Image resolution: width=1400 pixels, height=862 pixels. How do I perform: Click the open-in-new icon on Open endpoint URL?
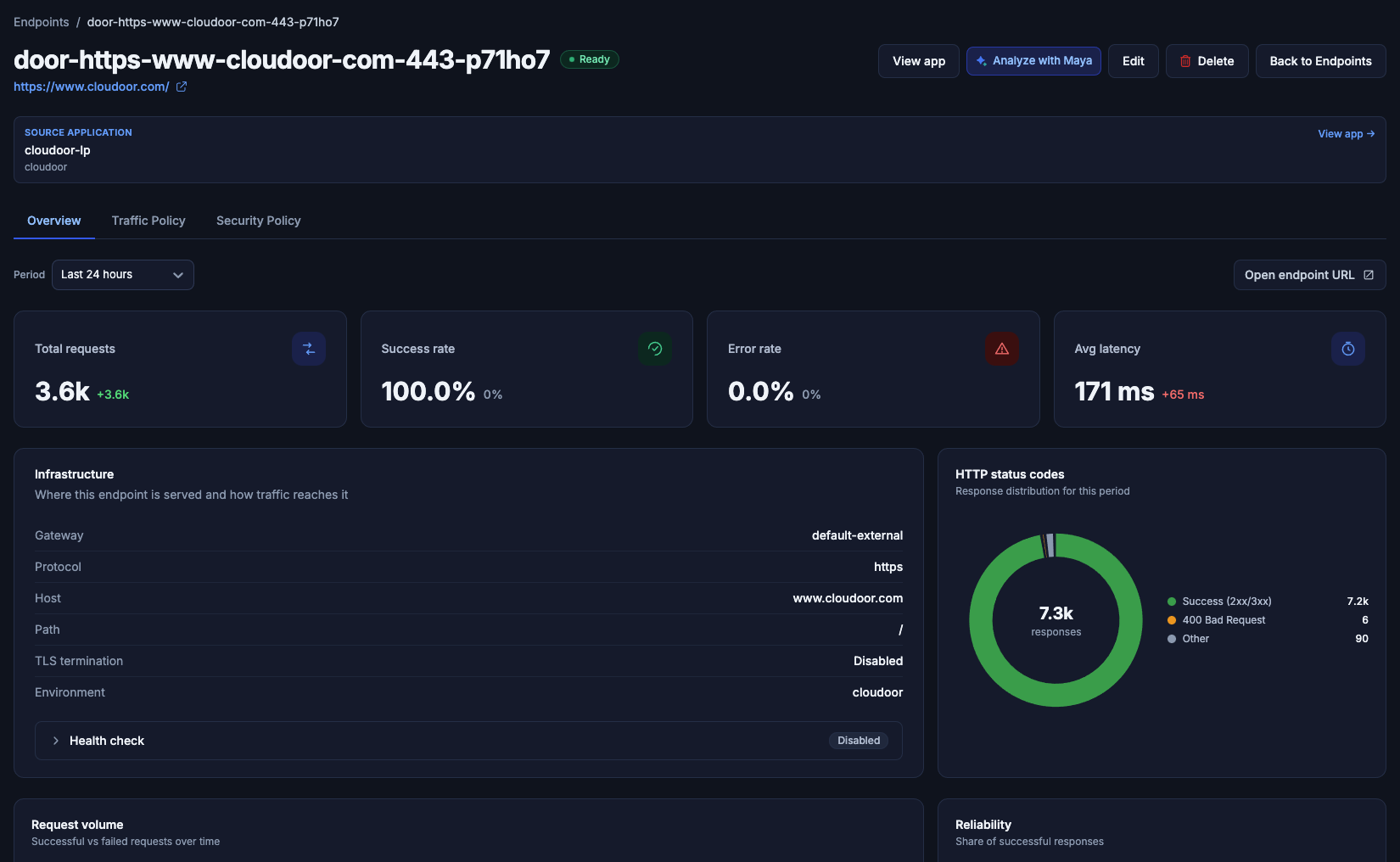[1369, 275]
